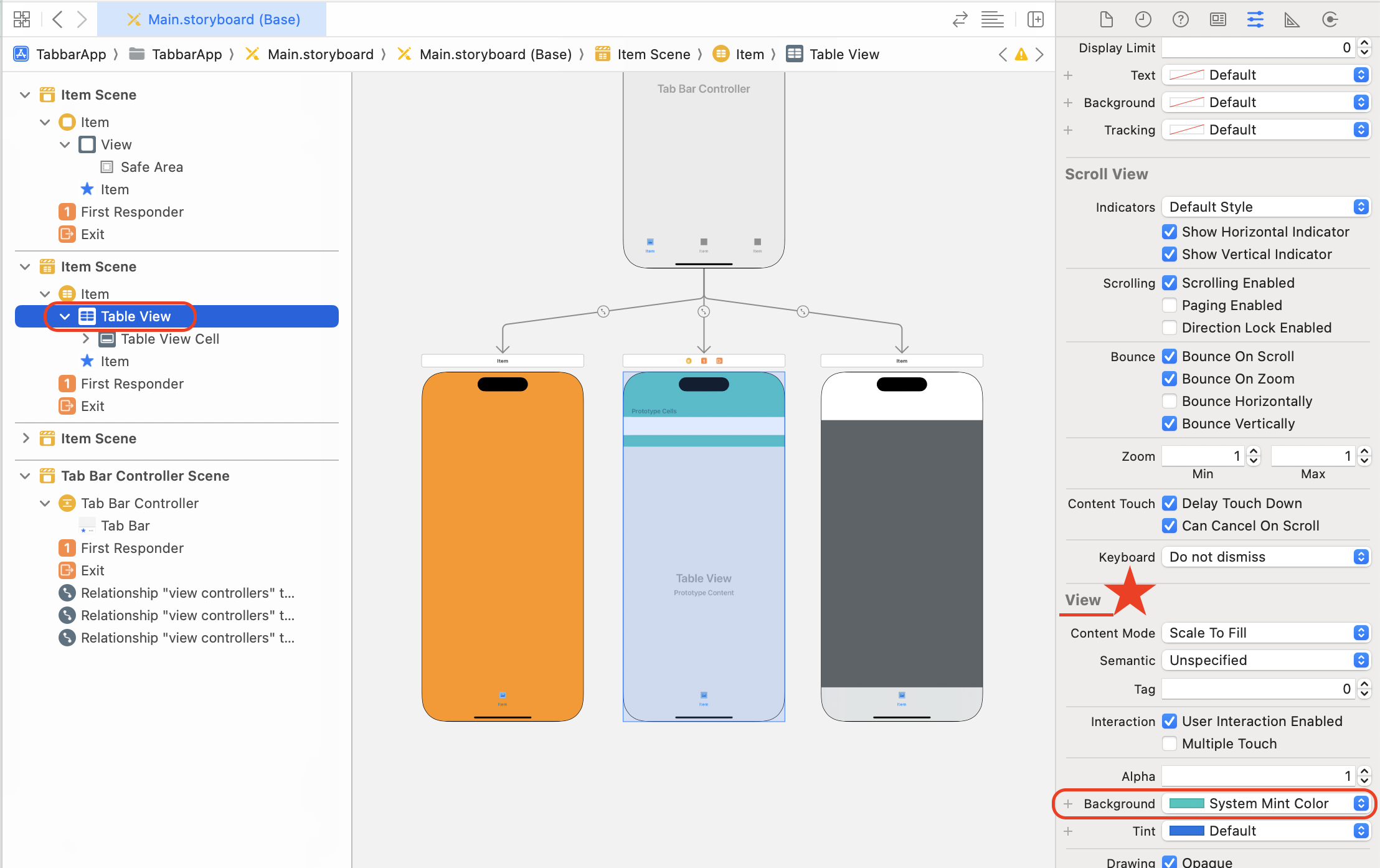The image size is (1380, 868).
Task: Open the Connections inspector icon
Action: coord(1330,19)
